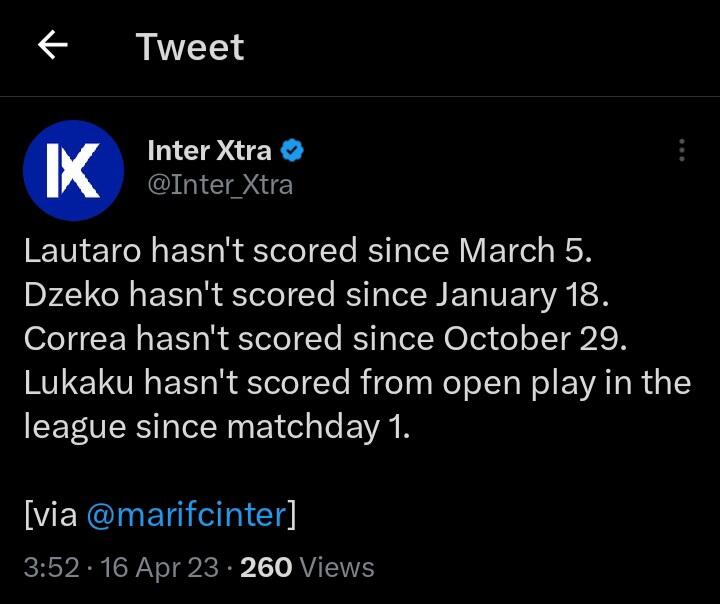
Task: Click the blue verified badge
Action: [293, 151]
